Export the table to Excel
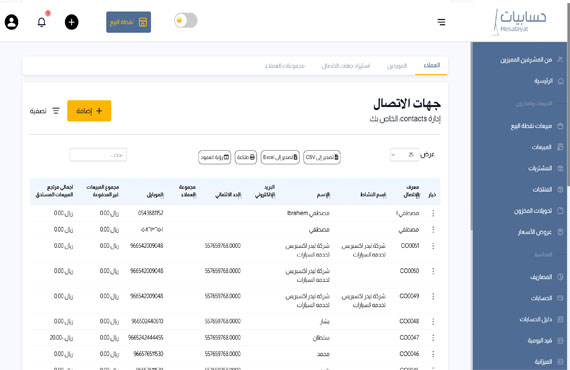570x370 pixels. [x=280, y=157]
